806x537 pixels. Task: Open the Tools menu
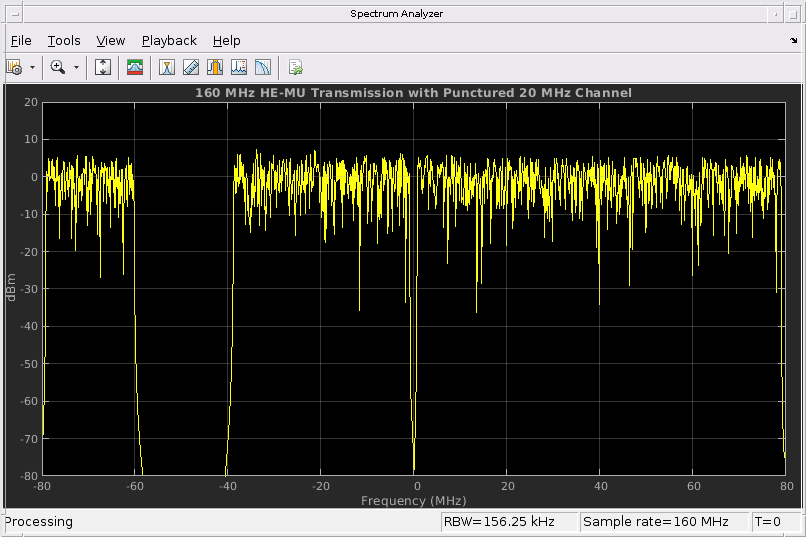tap(64, 41)
